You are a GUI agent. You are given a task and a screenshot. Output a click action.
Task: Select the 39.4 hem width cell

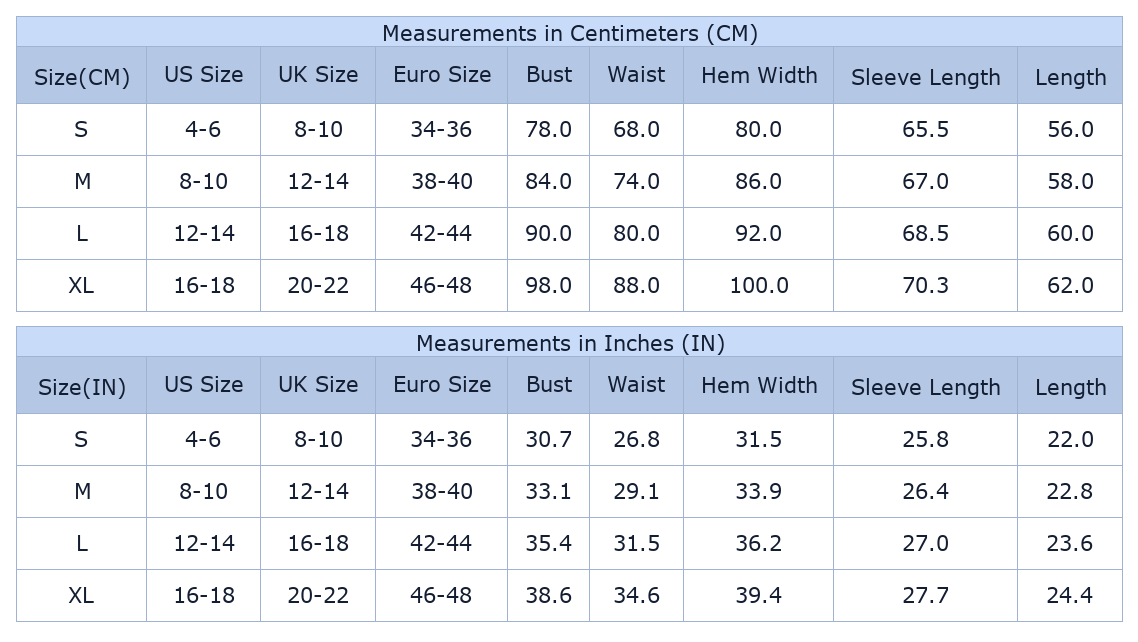759,595
